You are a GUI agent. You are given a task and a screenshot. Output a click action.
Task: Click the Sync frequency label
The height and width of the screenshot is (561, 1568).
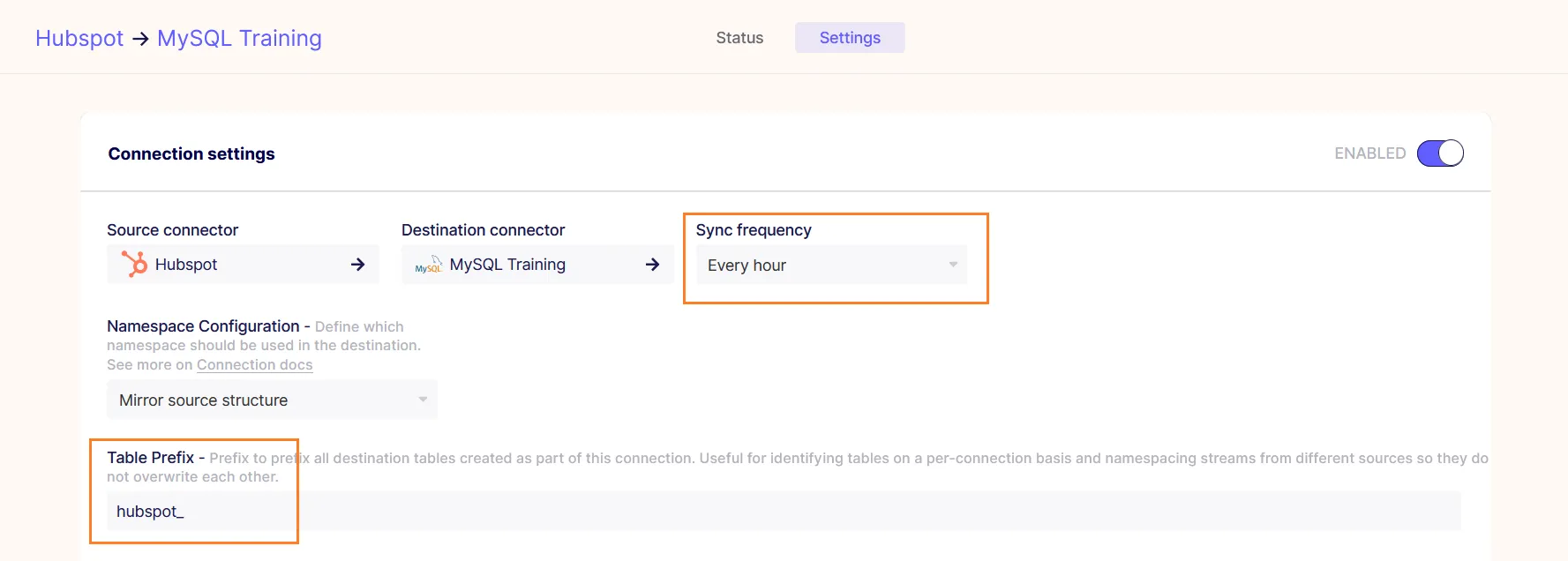pyautogui.click(x=754, y=230)
